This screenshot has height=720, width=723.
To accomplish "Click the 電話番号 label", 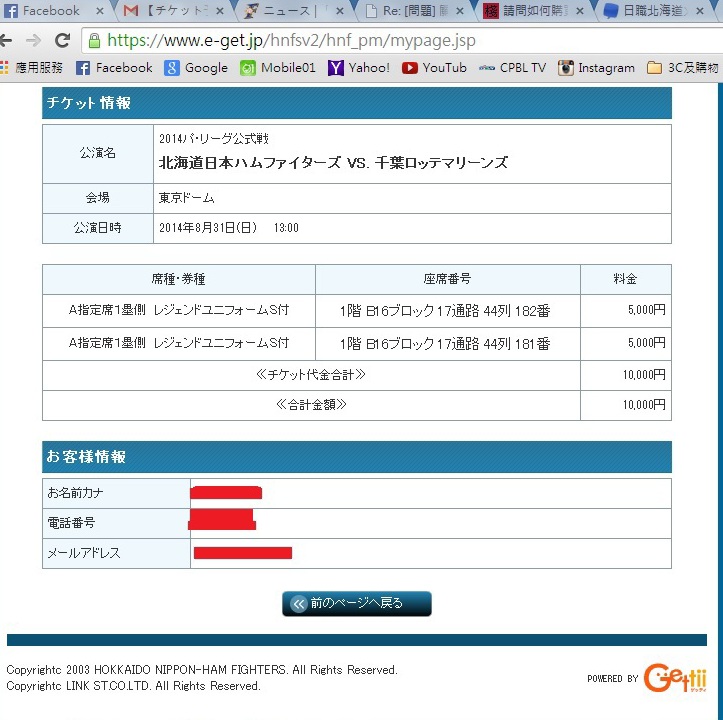I will pyautogui.click(x=71, y=523).
